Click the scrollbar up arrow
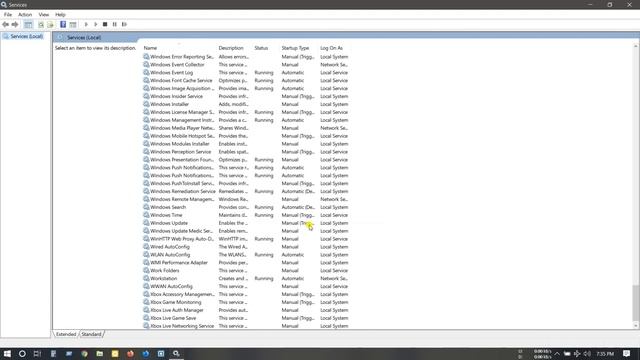Screen dimensions: 640x360 coord(636,46)
